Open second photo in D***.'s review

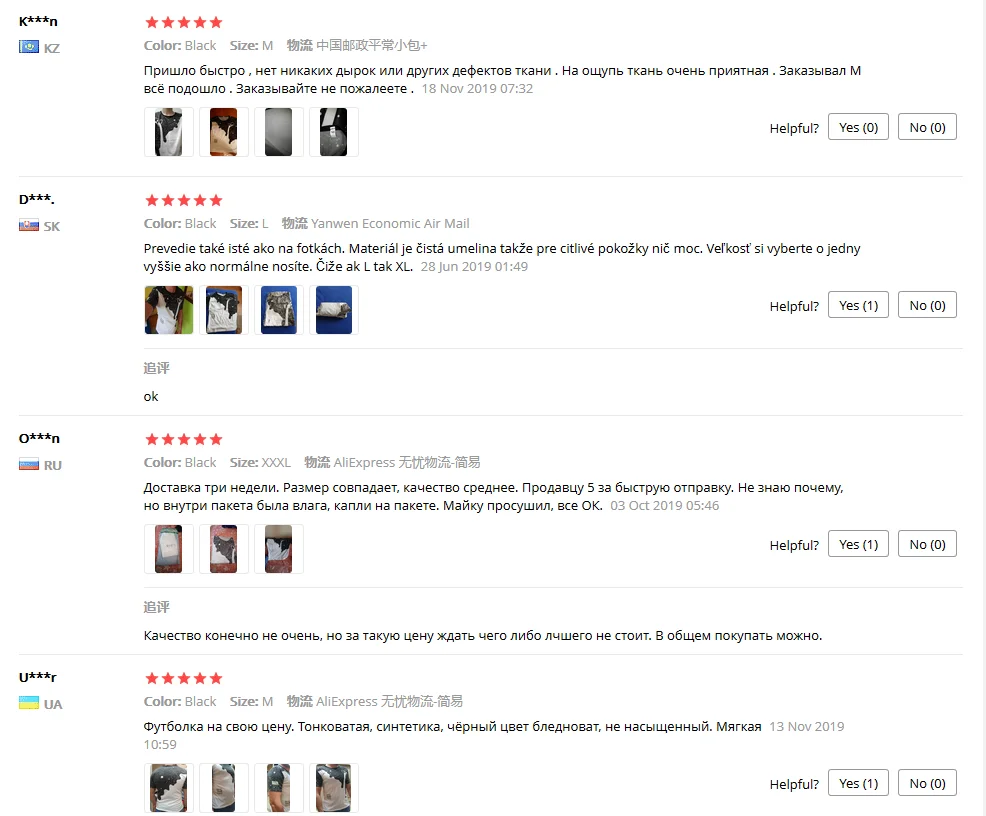point(224,310)
